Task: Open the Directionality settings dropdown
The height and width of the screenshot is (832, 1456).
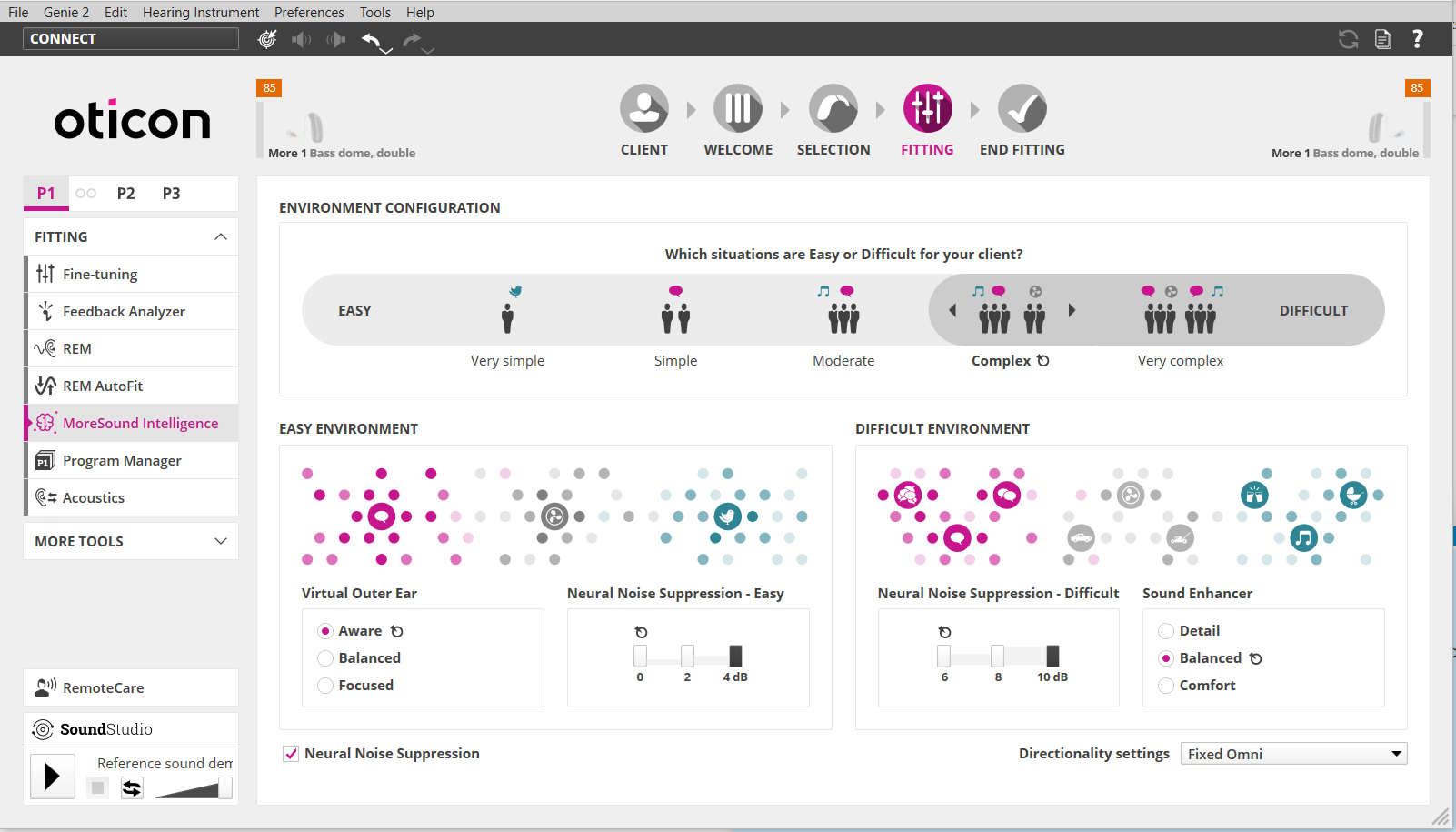Action: (1292, 754)
